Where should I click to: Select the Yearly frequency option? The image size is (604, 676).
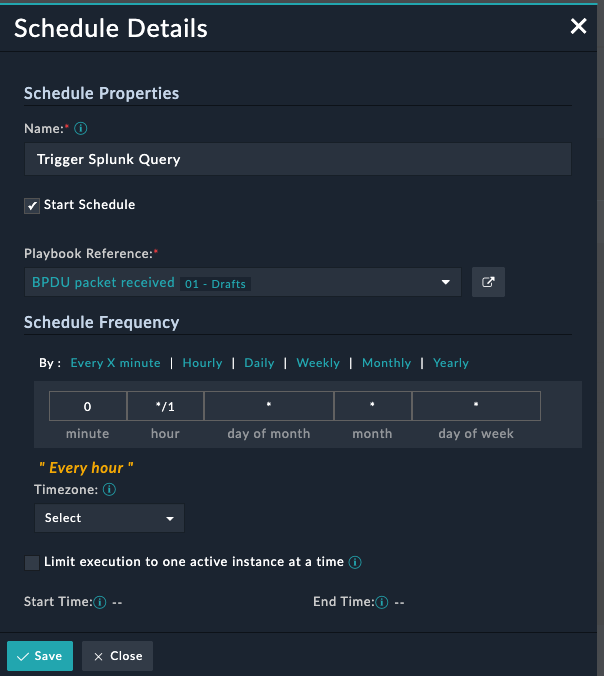pyautogui.click(x=451, y=363)
